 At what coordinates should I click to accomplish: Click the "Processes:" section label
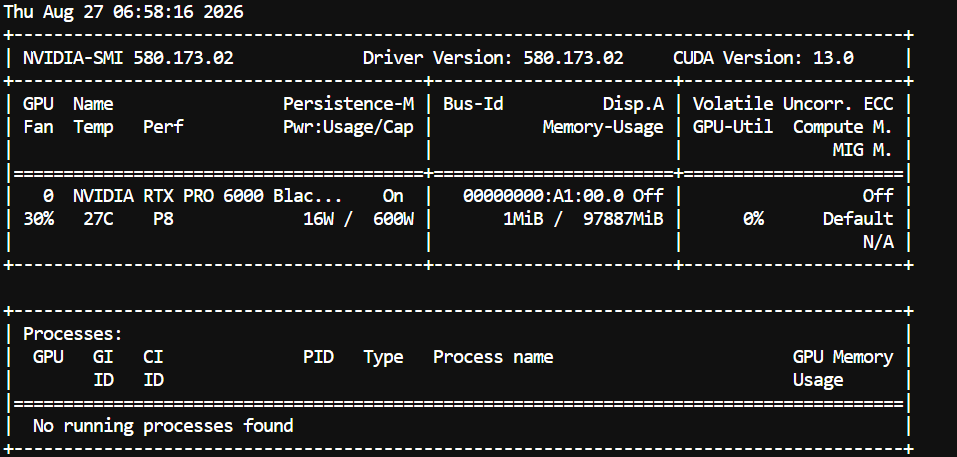pyautogui.click(x=73, y=334)
